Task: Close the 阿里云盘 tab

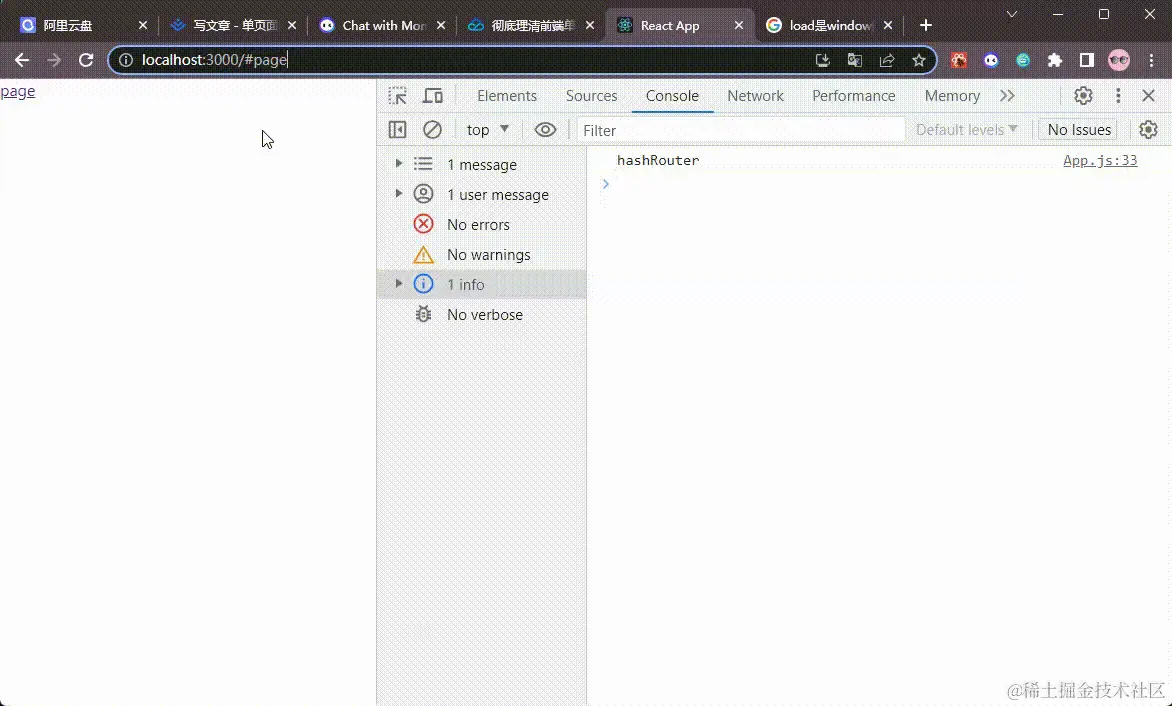Action: 143,25
